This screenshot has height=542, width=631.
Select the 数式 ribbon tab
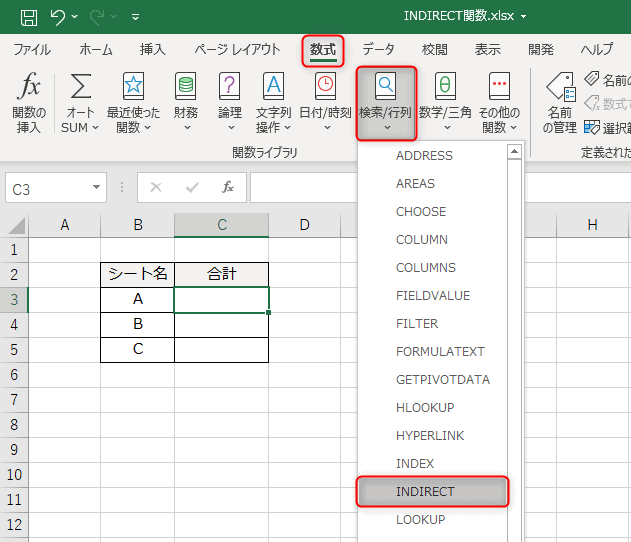click(323, 50)
